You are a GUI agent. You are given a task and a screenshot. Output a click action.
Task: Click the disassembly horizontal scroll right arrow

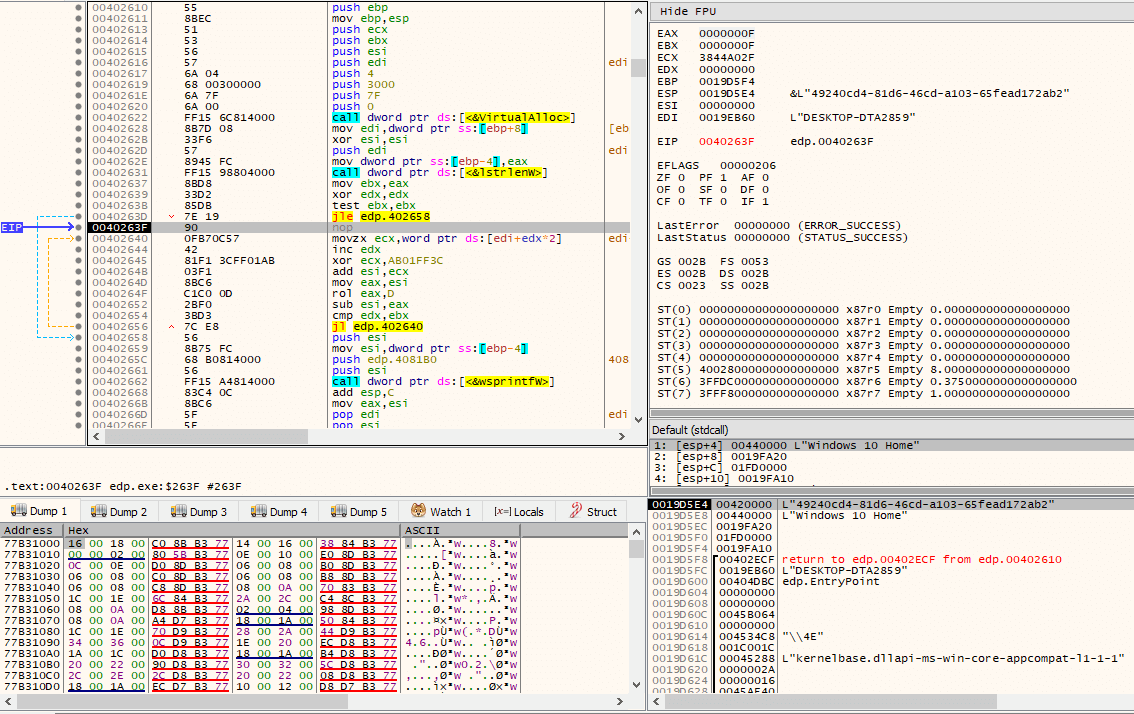coord(621,436)
